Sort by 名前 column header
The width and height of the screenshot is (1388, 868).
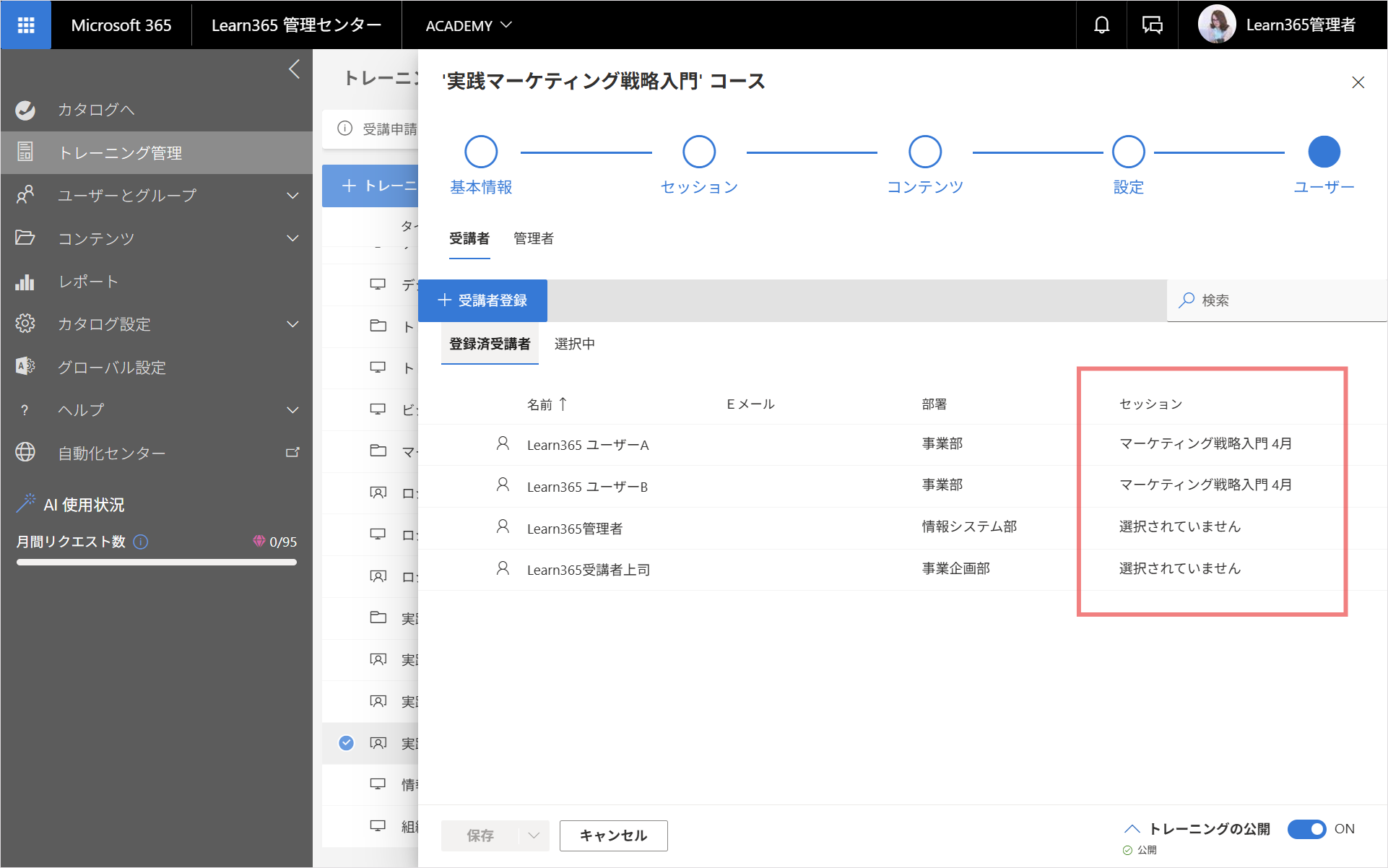click(547, 404)
